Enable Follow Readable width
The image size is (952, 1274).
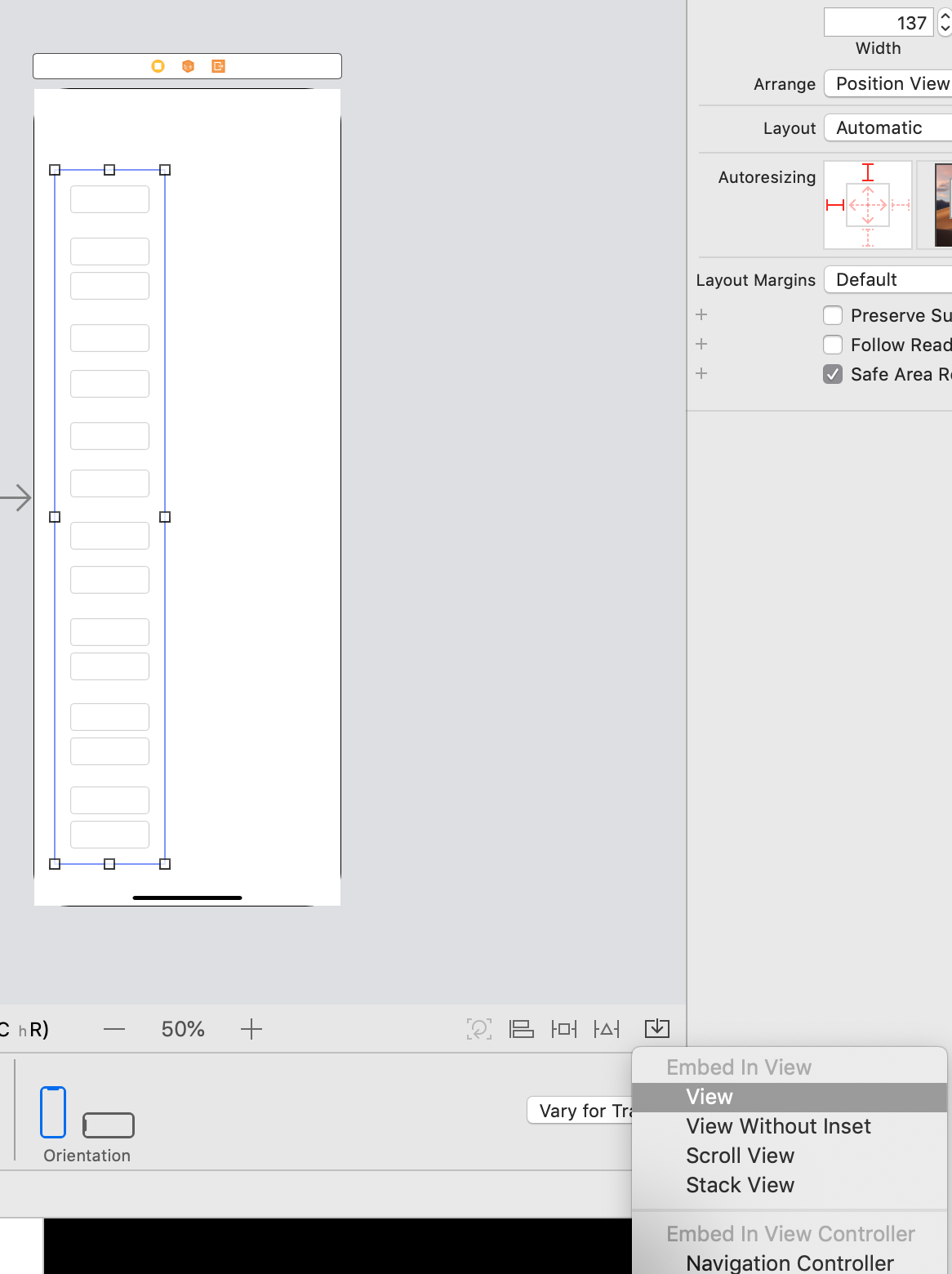833,345
